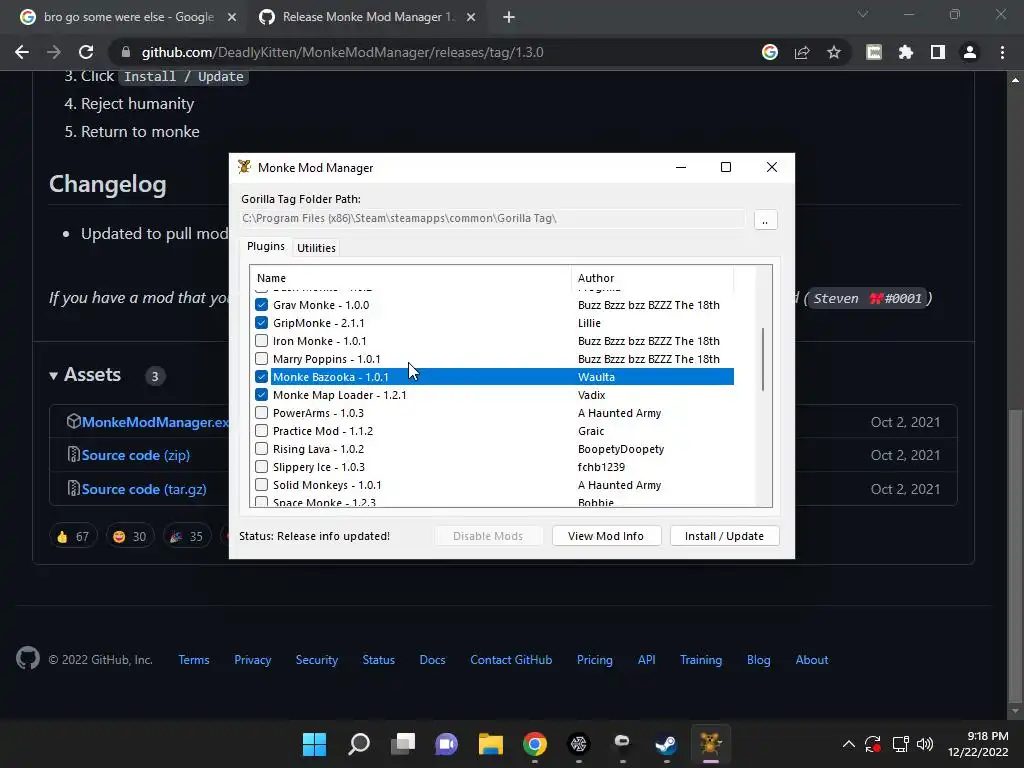Open Windows Start menu
The width and height of the screenshot is (1024, 768).
tap(314, 744)
